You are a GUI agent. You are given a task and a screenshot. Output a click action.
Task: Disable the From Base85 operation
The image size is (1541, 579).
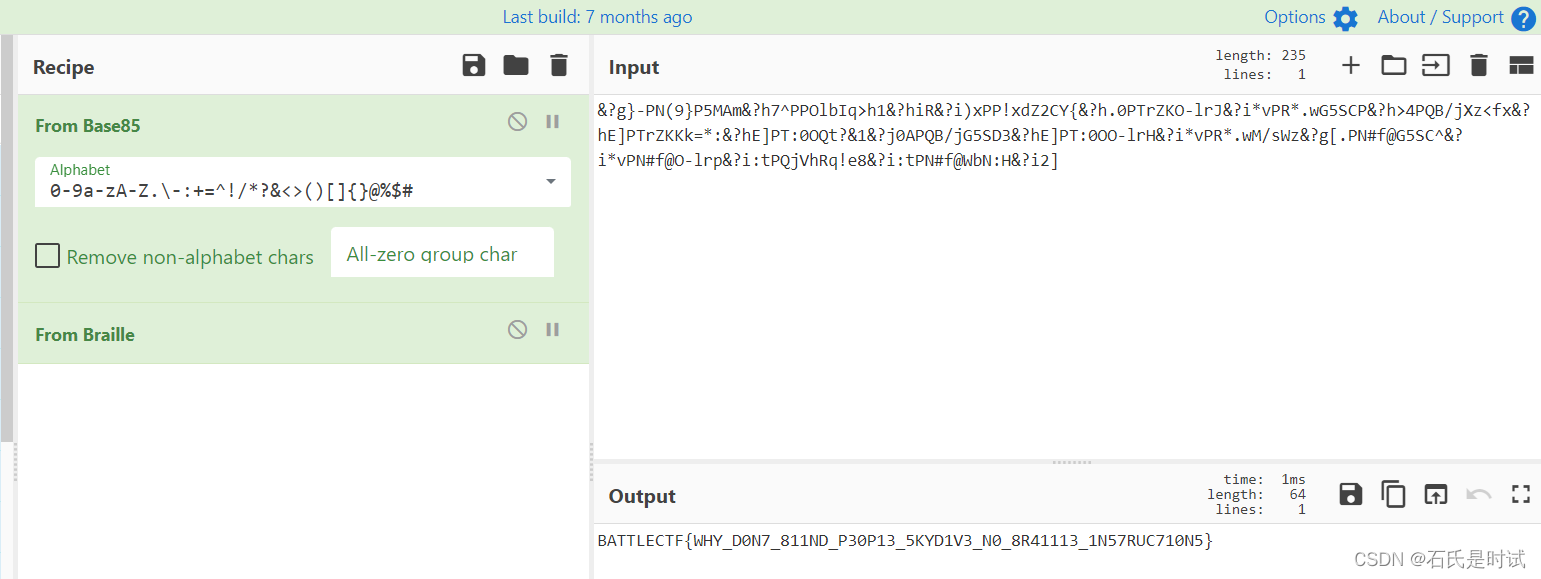point(517,121)
